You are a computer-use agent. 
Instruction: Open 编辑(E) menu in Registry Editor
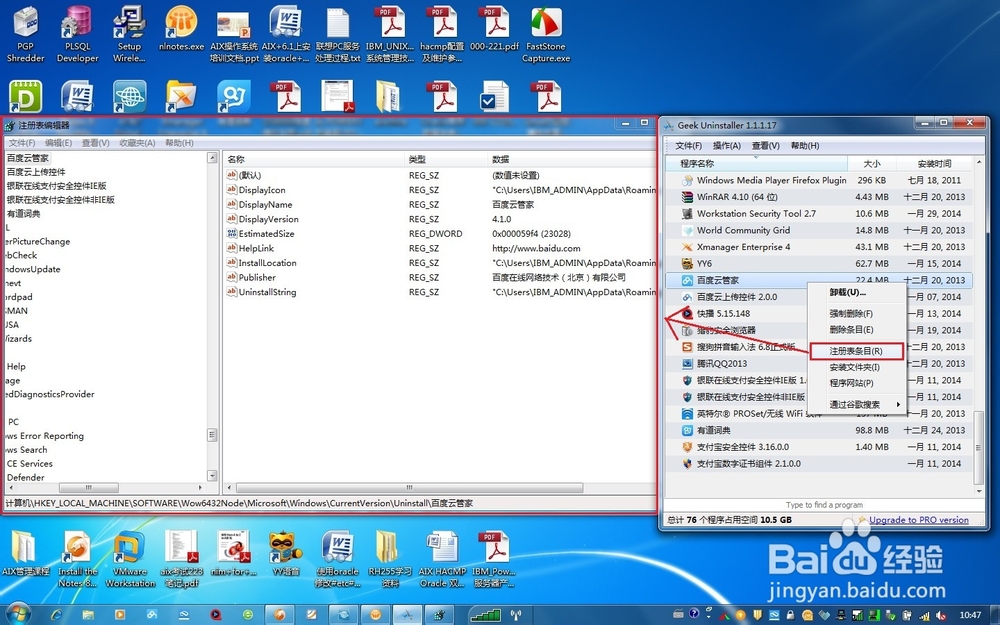coord(58,143)
